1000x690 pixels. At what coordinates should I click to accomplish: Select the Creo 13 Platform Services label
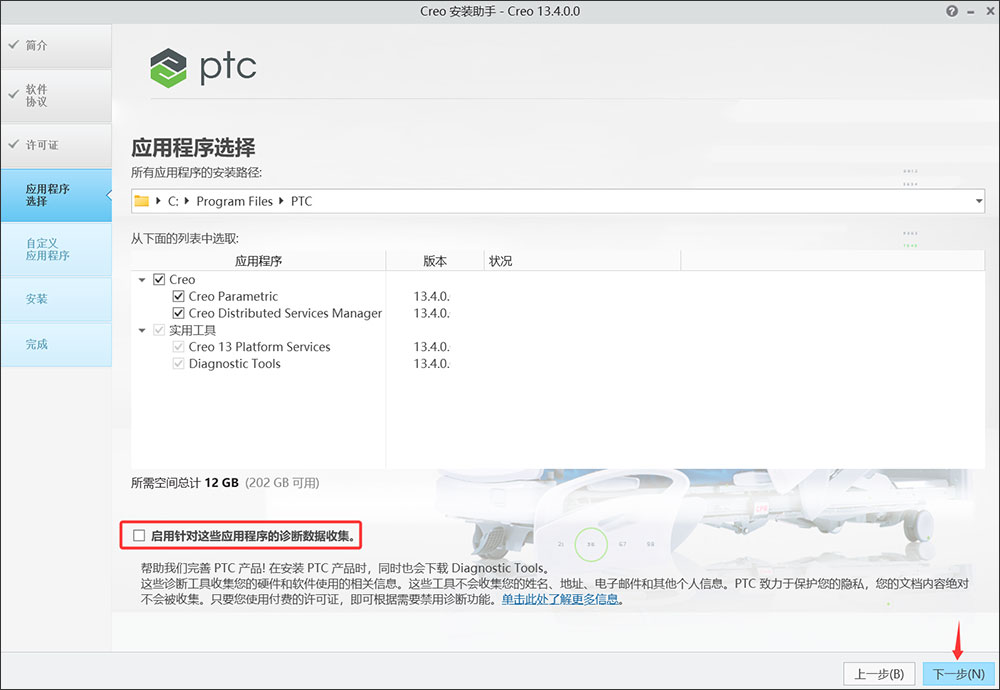260,347
